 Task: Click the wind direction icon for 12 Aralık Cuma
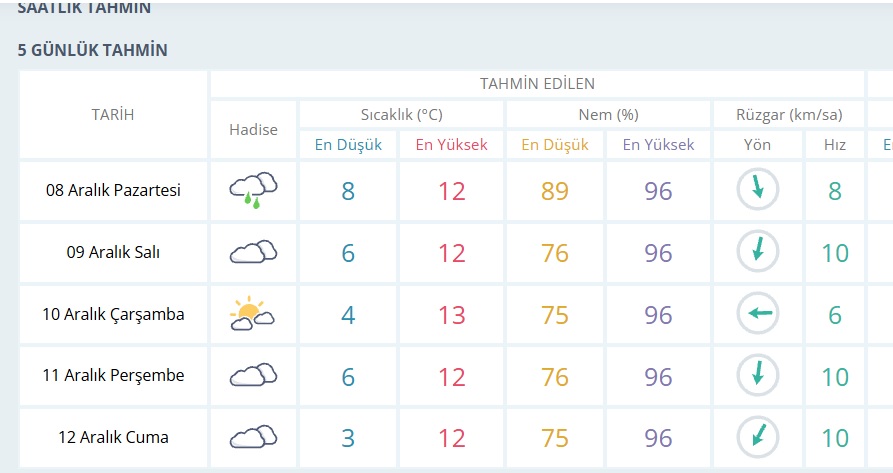(x=757, y=437)
